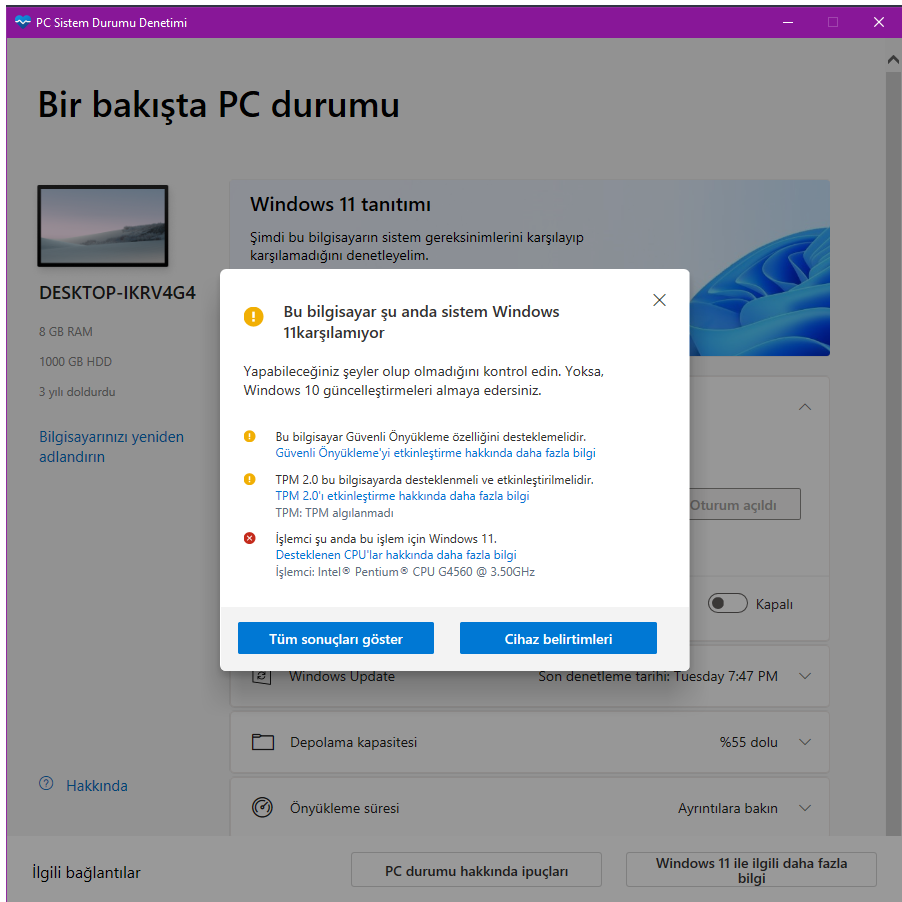Click PC durumu hakkında ipuçları button
902x902 pixels.
476,870
